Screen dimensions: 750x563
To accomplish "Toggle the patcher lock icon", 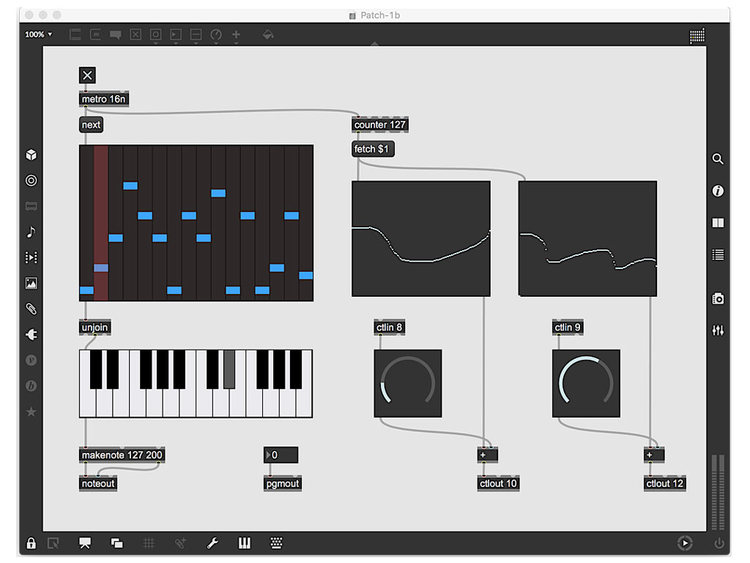I will pos(31,543).
